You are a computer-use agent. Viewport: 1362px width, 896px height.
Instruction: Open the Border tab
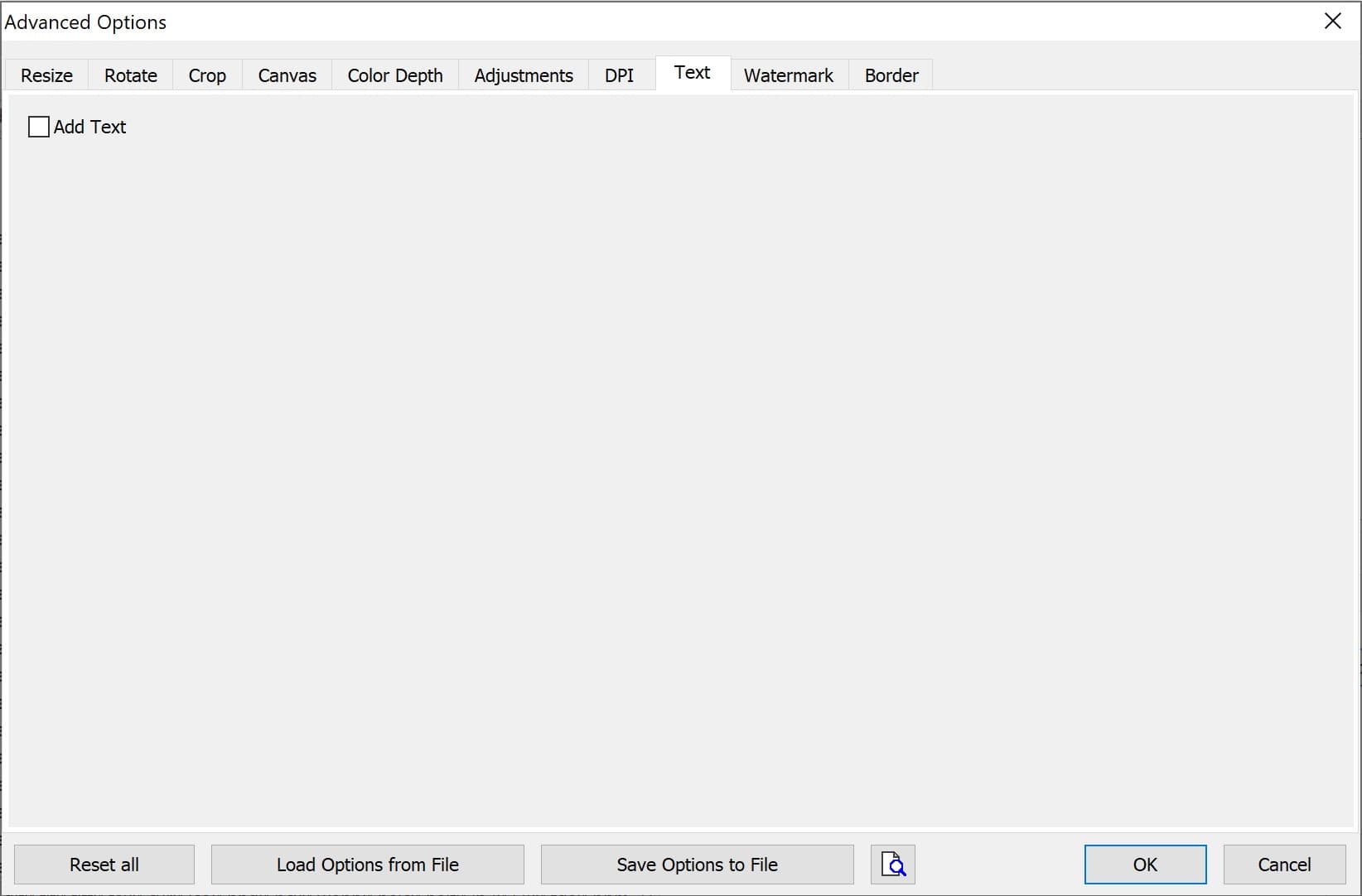(x=891, y=75)
